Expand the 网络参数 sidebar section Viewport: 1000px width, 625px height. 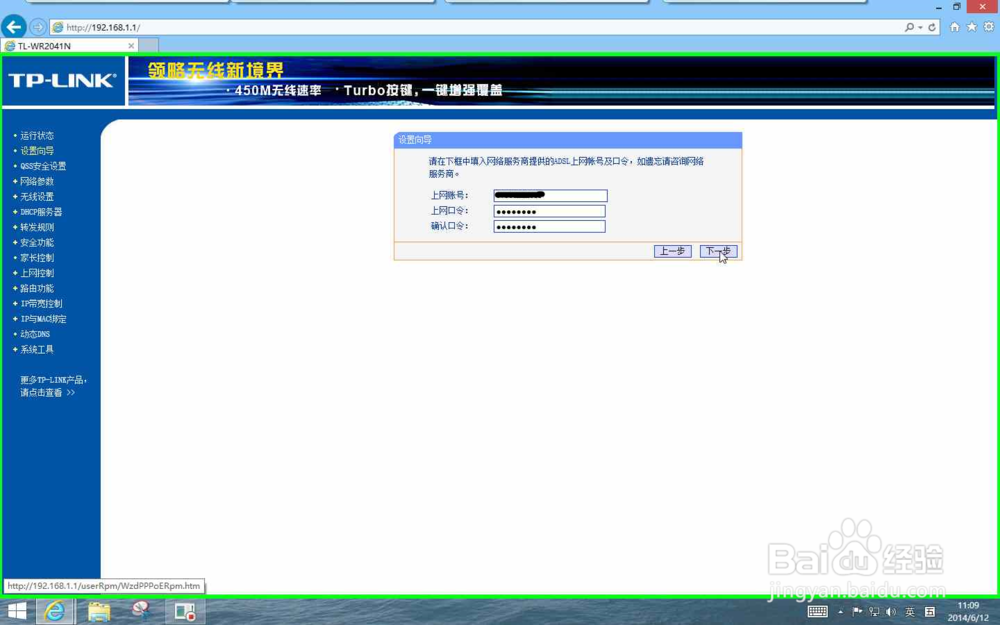pos(38,181)
